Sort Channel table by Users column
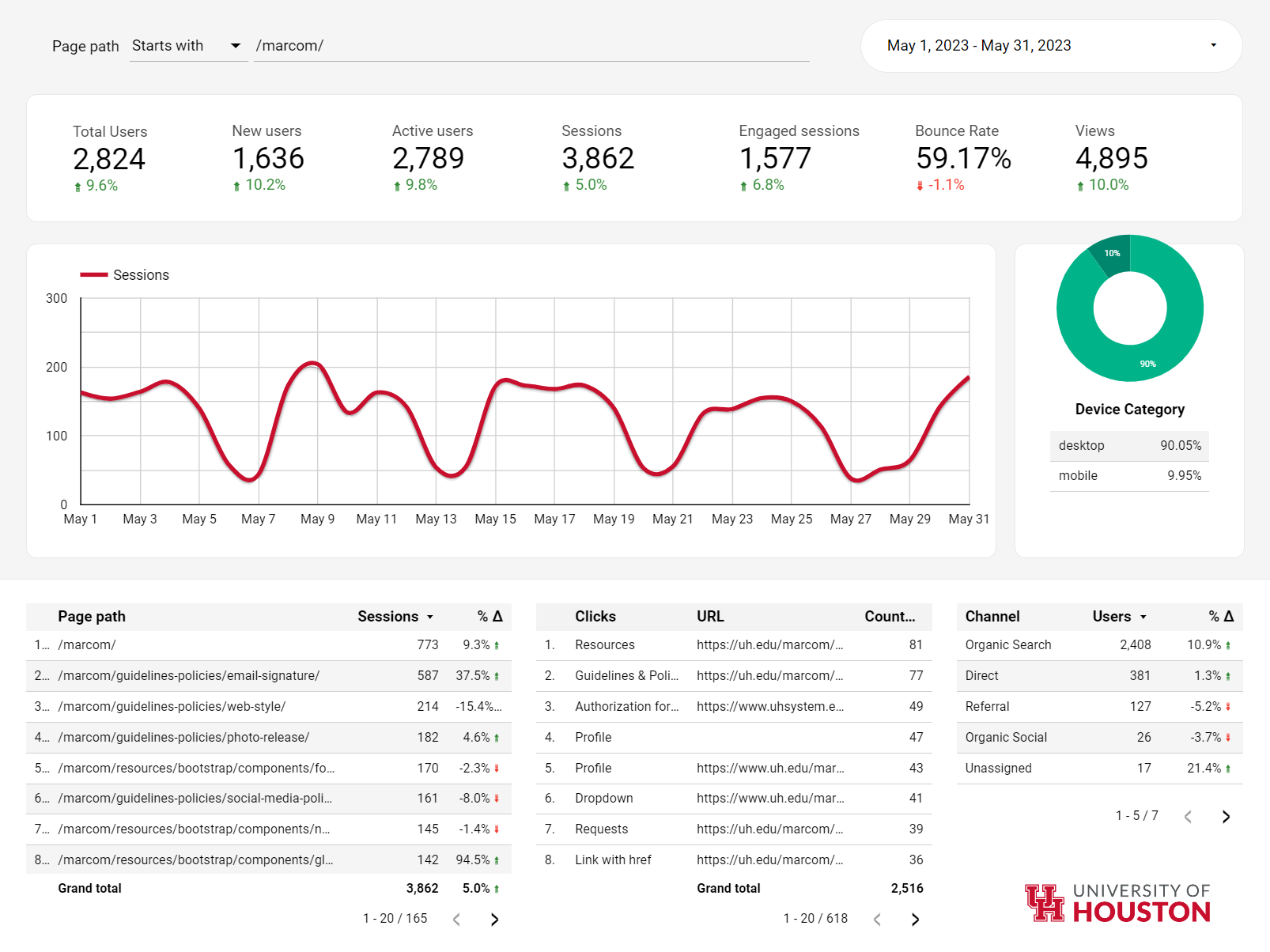The image size is (1270, 952). click(1119, 617)
